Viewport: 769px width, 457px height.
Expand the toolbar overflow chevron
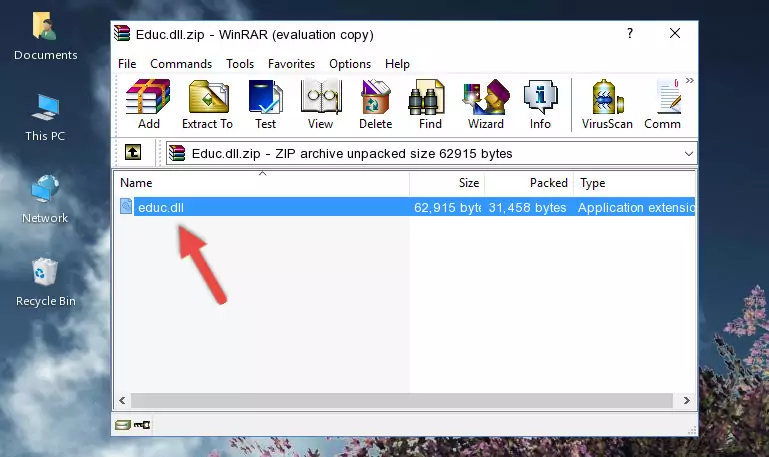[x=690, y=81]
